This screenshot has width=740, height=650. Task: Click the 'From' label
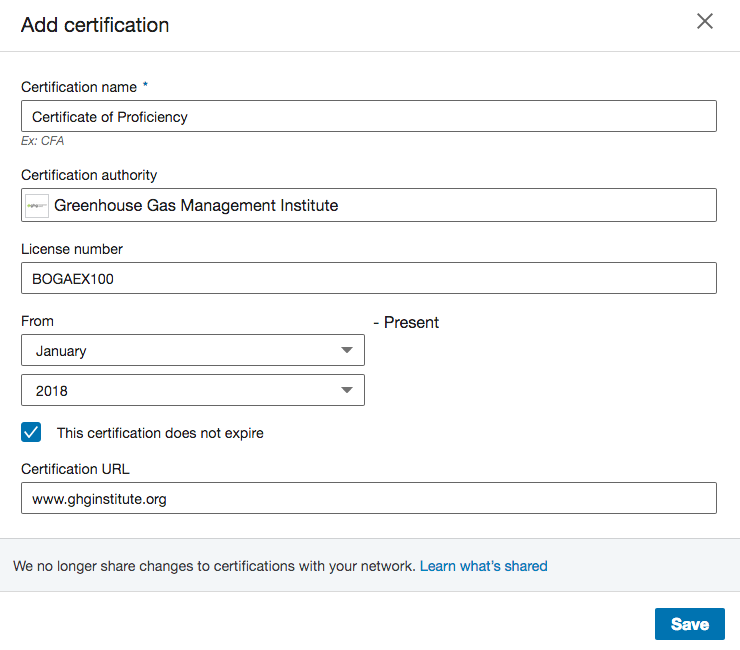click(37, 321)
